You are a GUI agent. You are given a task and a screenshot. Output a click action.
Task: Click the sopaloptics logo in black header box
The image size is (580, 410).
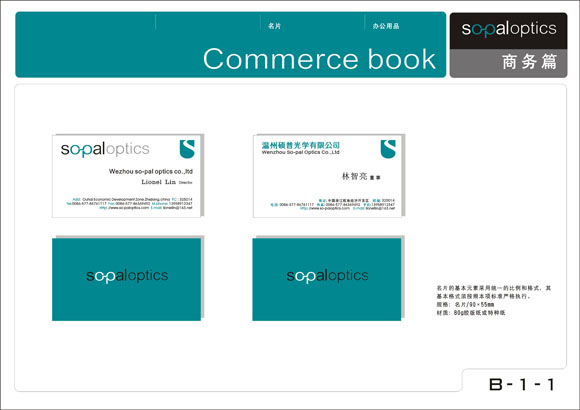tap(509, 29)
